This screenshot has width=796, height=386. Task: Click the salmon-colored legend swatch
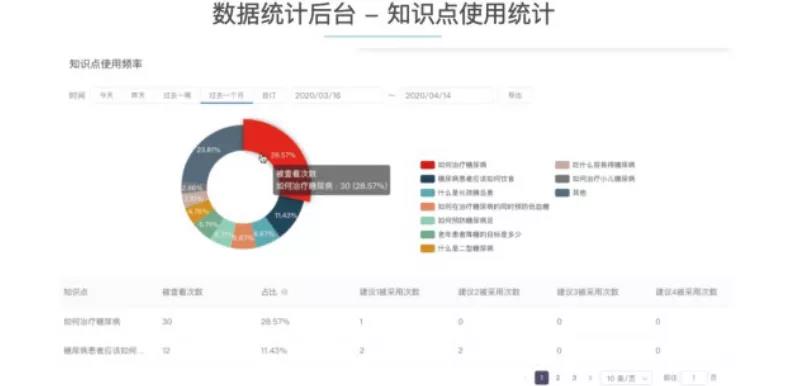[427, 207]
